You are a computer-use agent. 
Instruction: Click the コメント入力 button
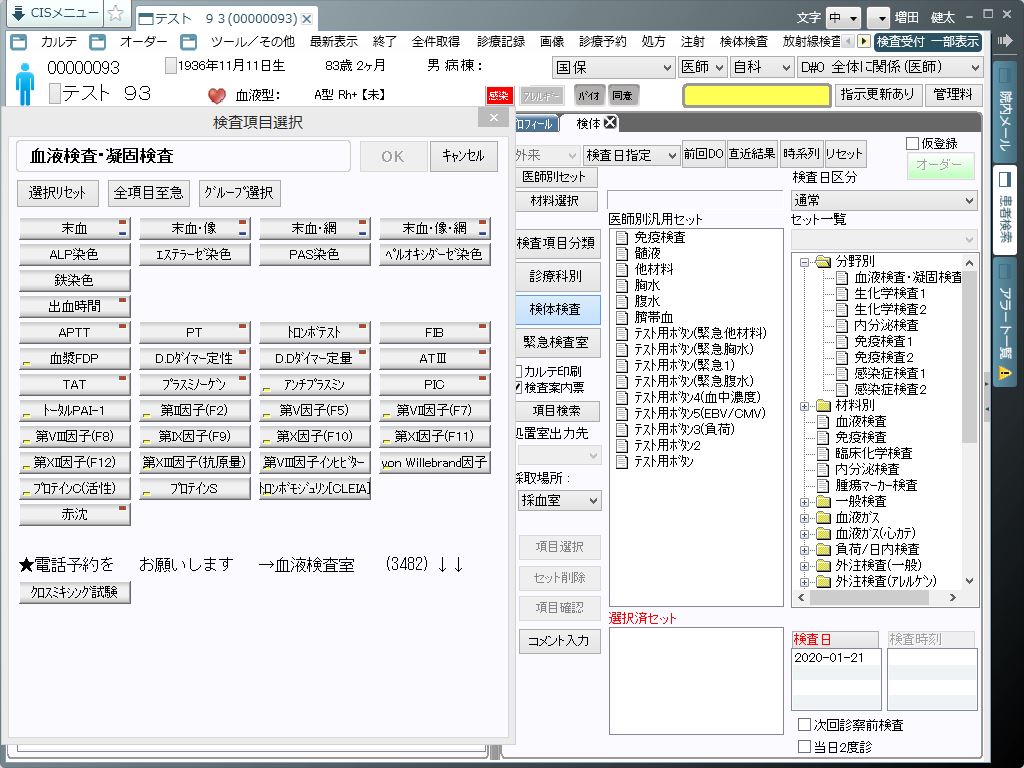pyautogui.click(x=560, y=641)
